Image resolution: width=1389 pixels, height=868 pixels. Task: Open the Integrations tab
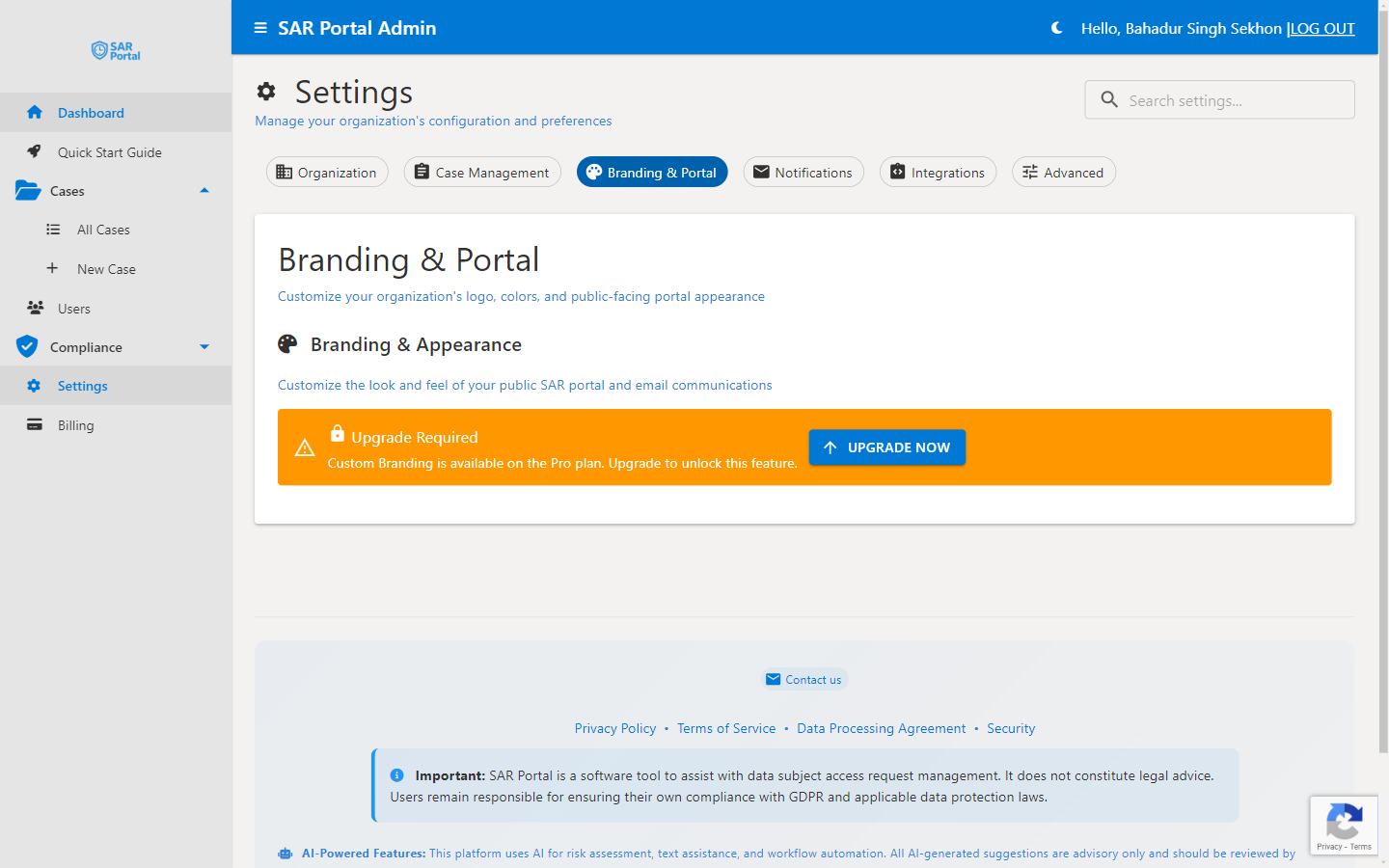pyautogui.click(x=938, y=172)
